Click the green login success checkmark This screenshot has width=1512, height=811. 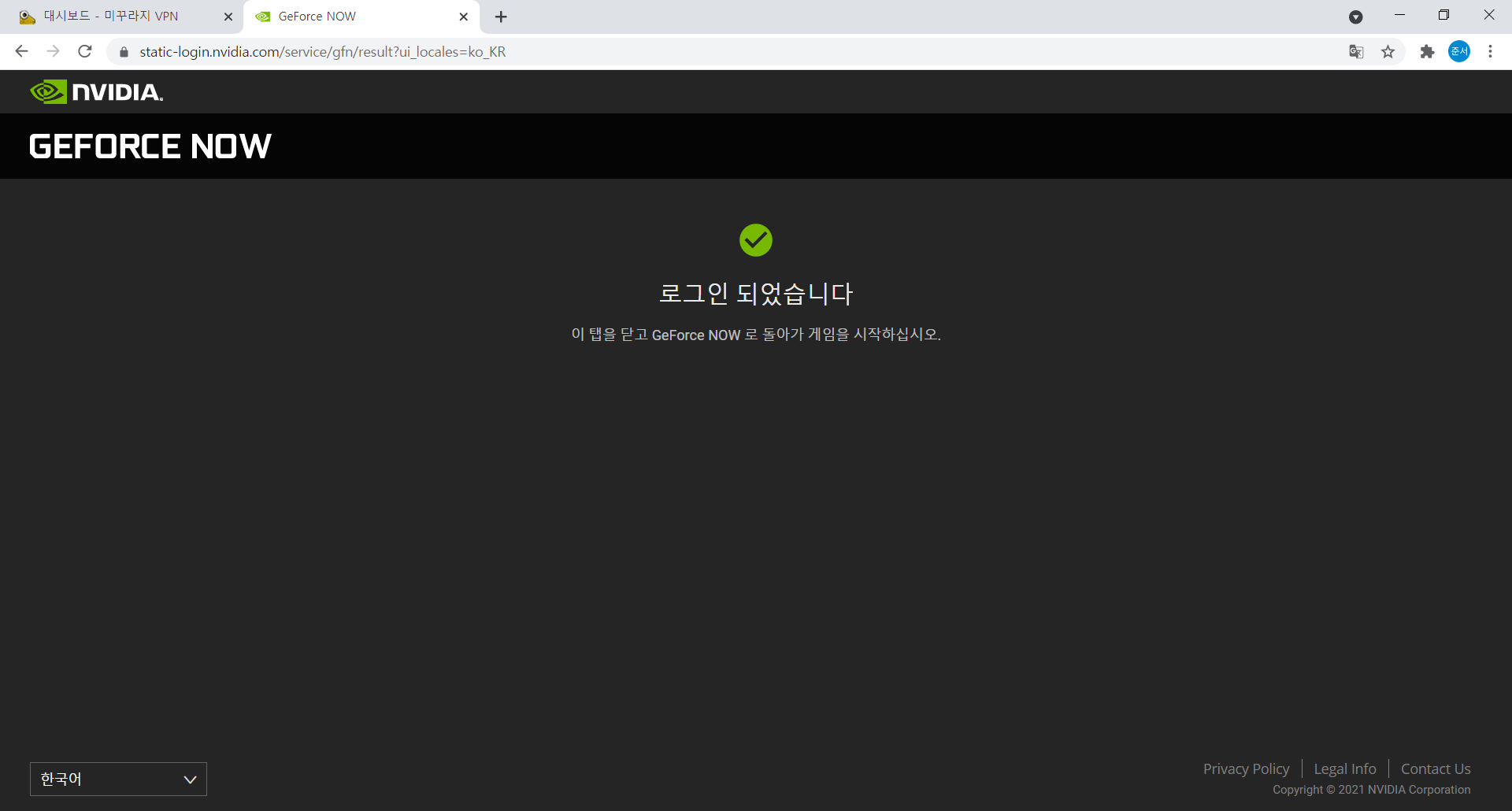[x=756, y=240]
